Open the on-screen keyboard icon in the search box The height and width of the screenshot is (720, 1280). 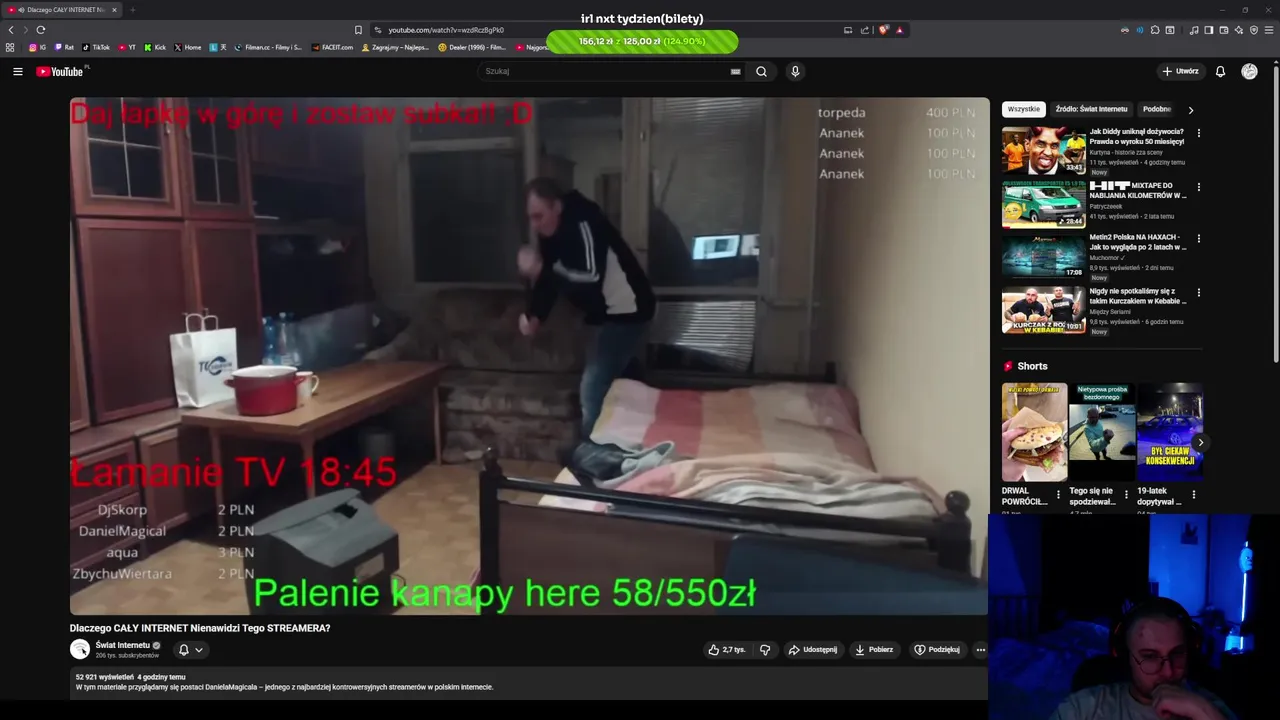point(735,71)
